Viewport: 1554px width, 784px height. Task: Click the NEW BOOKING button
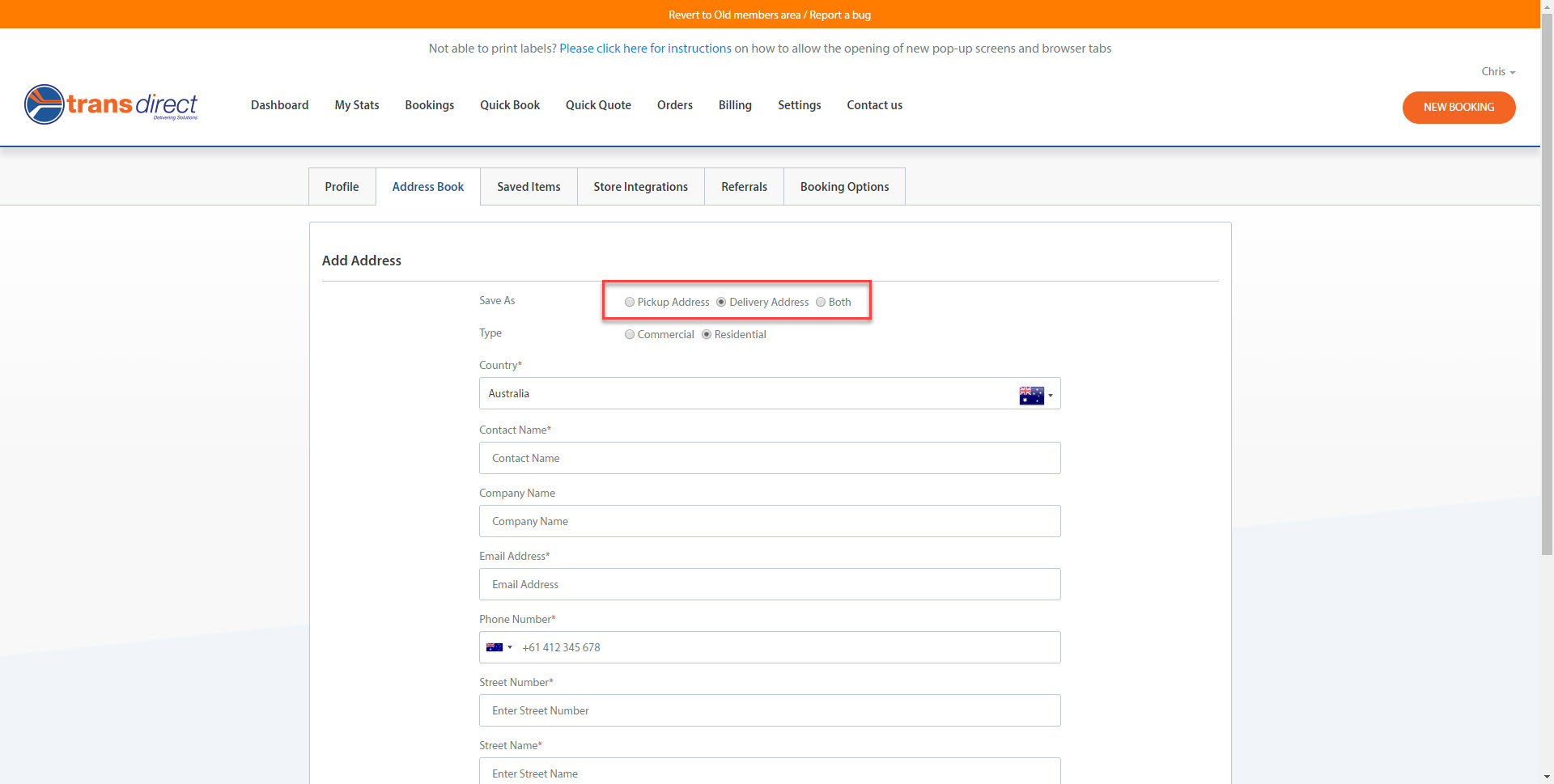(x=1458, y=107)
